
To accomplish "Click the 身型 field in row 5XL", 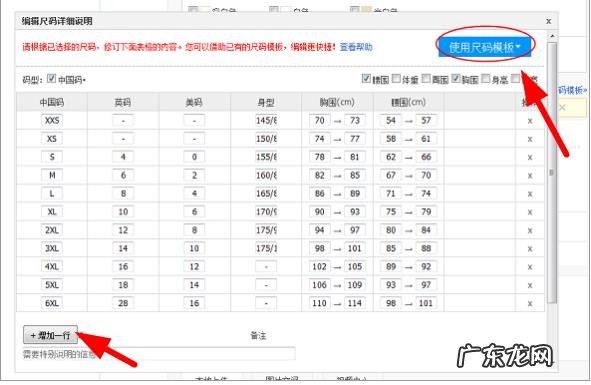I will point(266,285).
